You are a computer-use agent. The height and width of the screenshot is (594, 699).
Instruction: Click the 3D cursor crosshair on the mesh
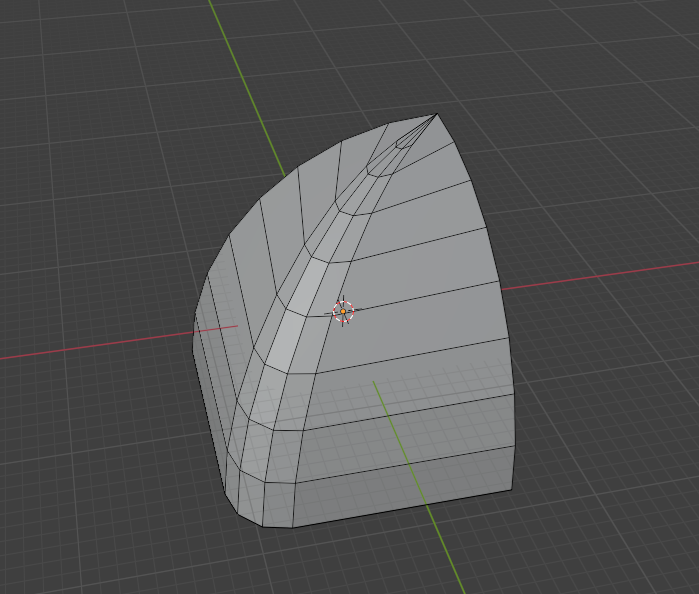pos(343,311)
